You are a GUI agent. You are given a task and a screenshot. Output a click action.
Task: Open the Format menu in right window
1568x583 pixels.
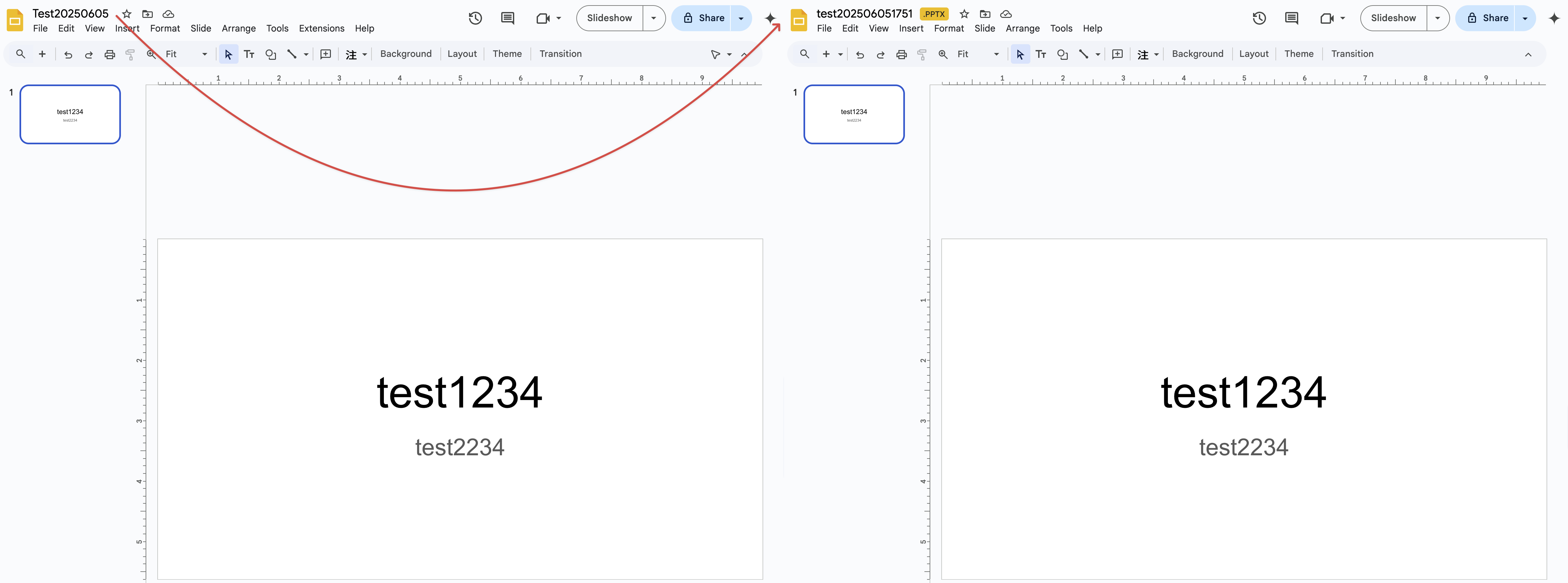click(949, 29)
